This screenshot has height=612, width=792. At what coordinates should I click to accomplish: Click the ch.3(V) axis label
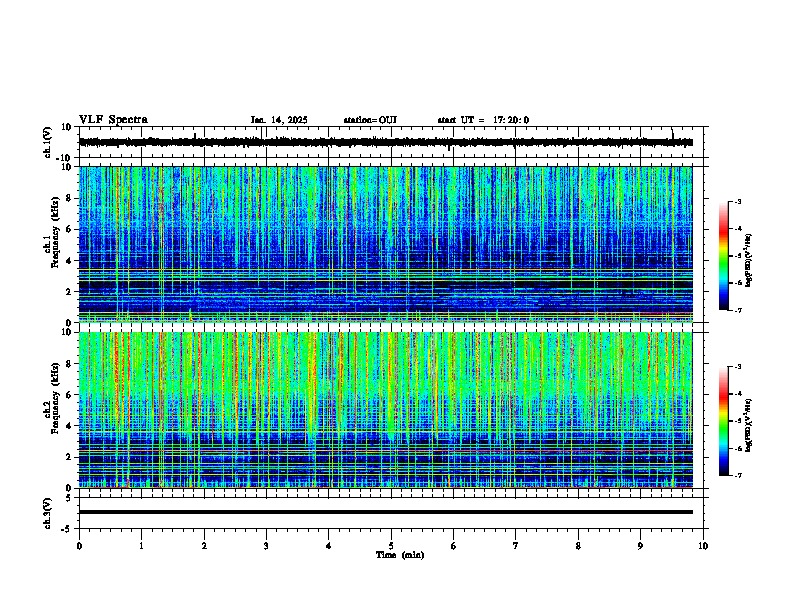(47, 513)
